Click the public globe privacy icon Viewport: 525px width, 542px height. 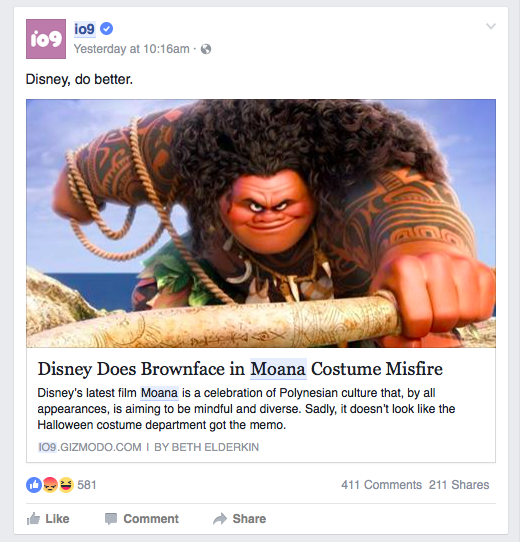206,49
